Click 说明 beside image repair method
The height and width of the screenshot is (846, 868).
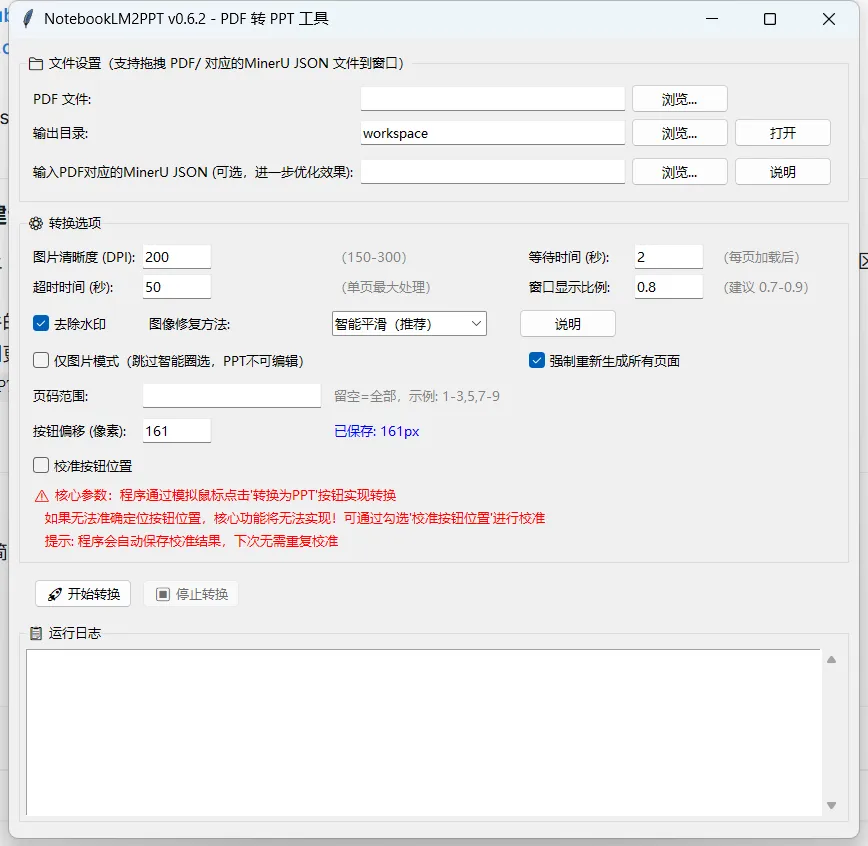[567, 323]
